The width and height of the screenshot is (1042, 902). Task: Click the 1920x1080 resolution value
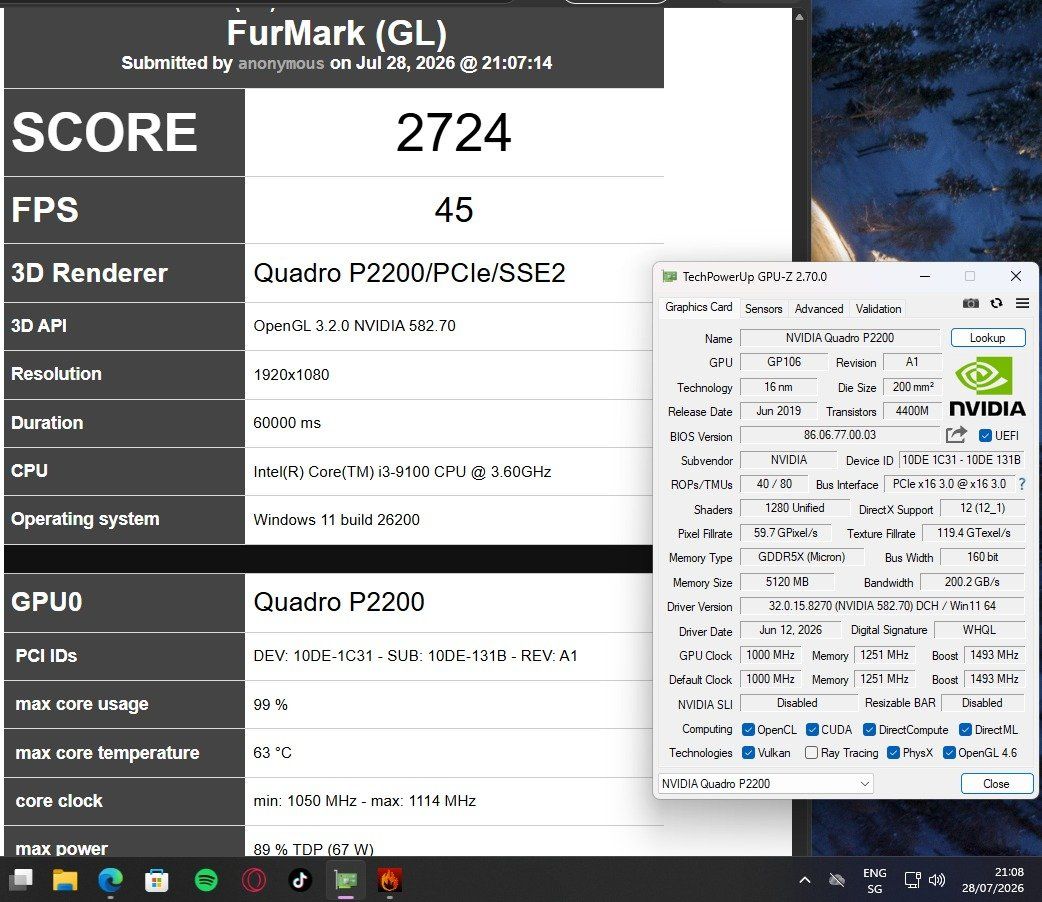point(291,374)
